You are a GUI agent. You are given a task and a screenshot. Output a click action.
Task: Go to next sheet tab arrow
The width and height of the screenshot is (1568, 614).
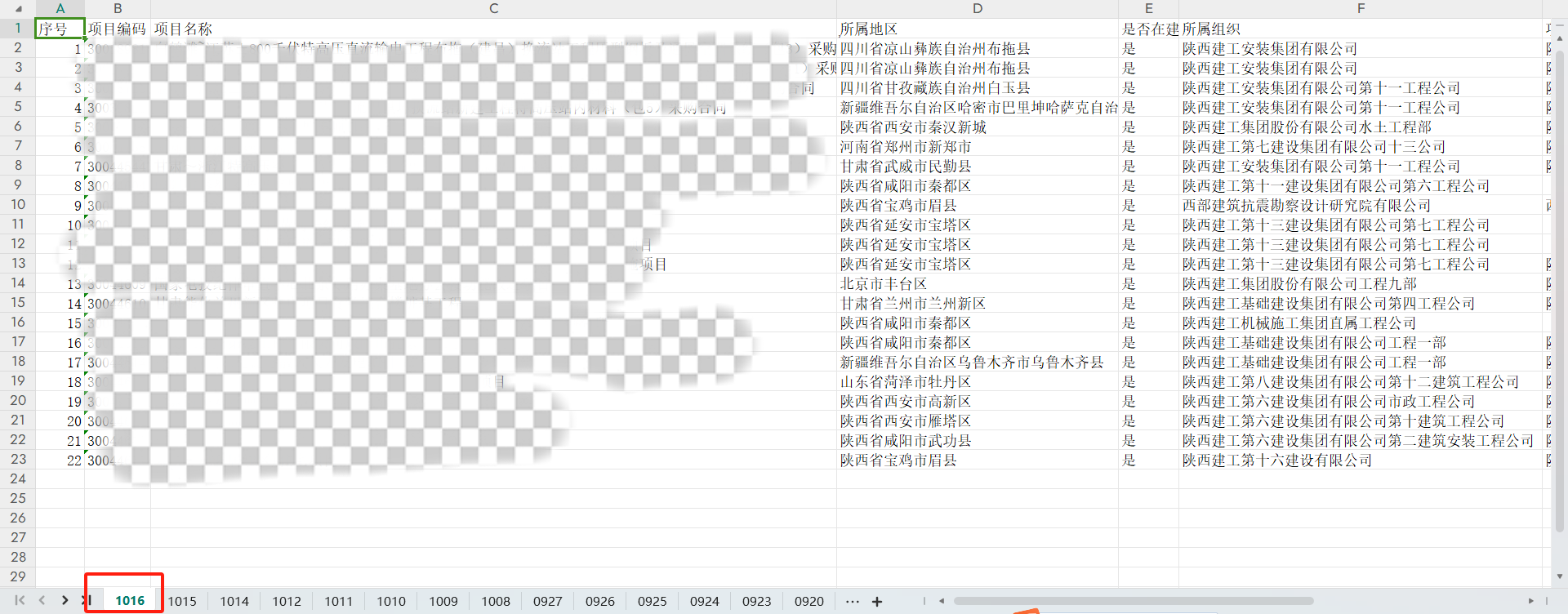[65, 601]
